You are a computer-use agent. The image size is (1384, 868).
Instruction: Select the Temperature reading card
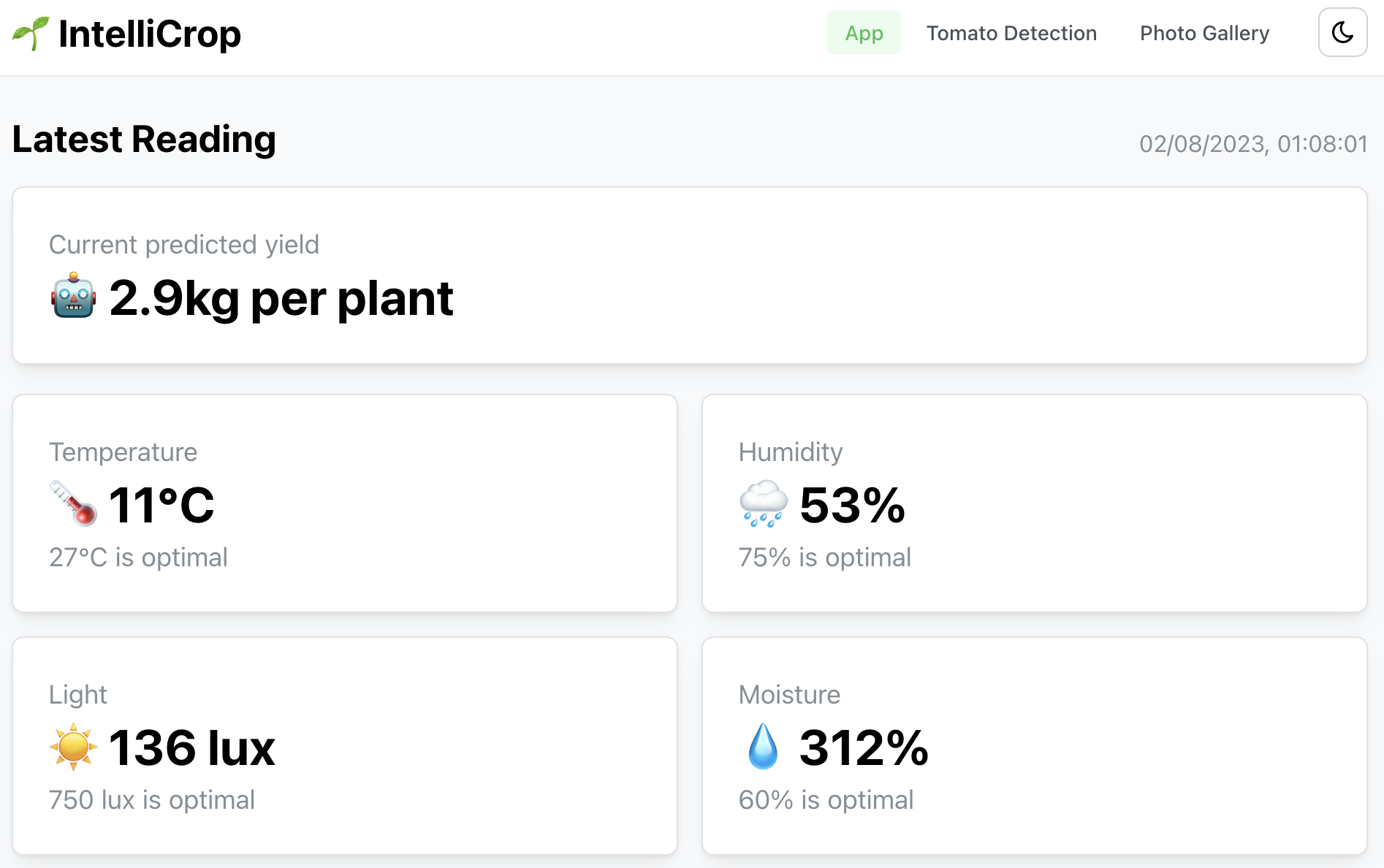(343, 503)
